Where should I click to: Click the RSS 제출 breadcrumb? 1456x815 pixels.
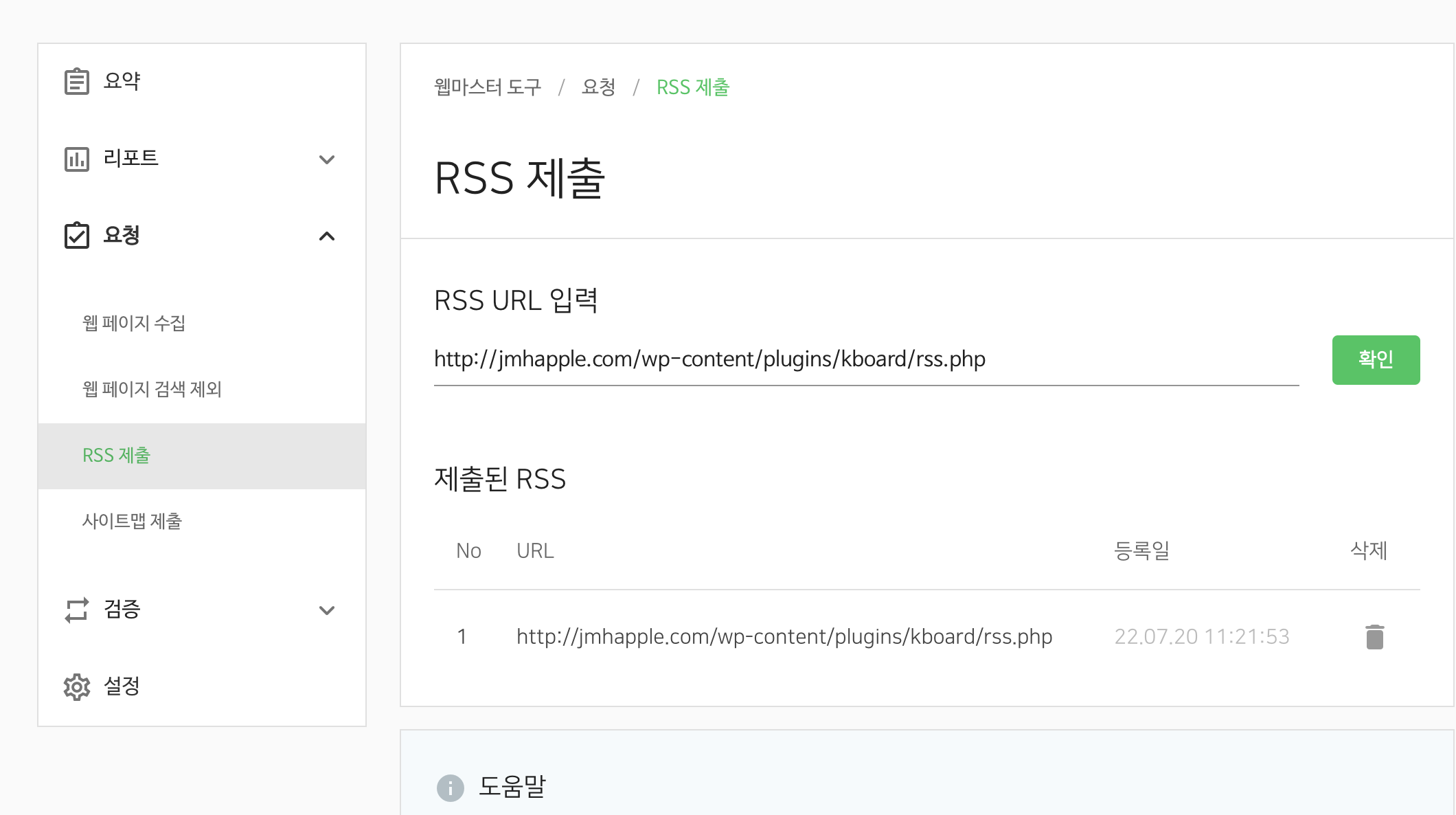tap(692, 87)
